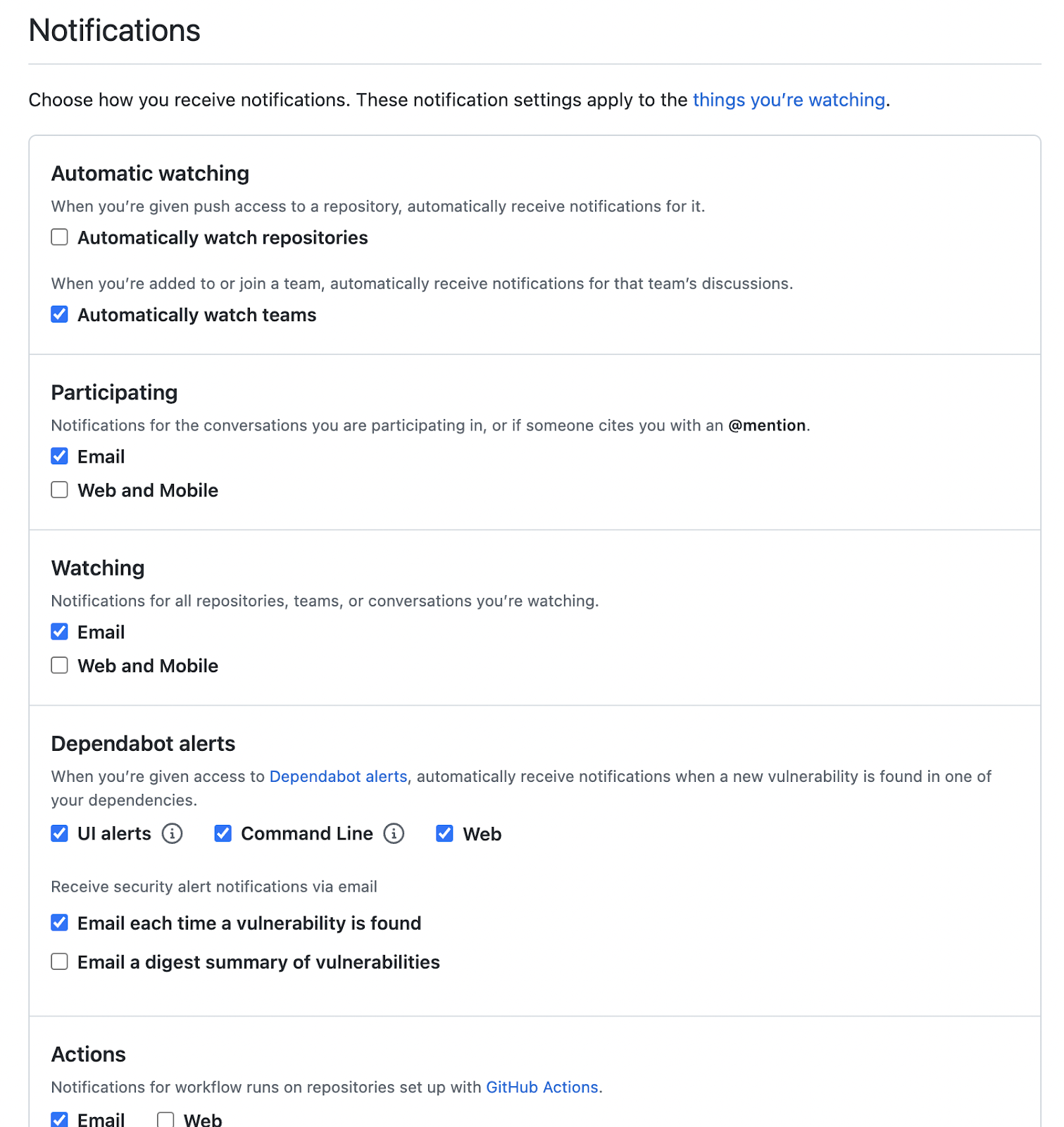Image resolution: width=1064 pixels, height=1127 pixels.
Task: Uncheck Automatically watch teams
Action: 60,314
